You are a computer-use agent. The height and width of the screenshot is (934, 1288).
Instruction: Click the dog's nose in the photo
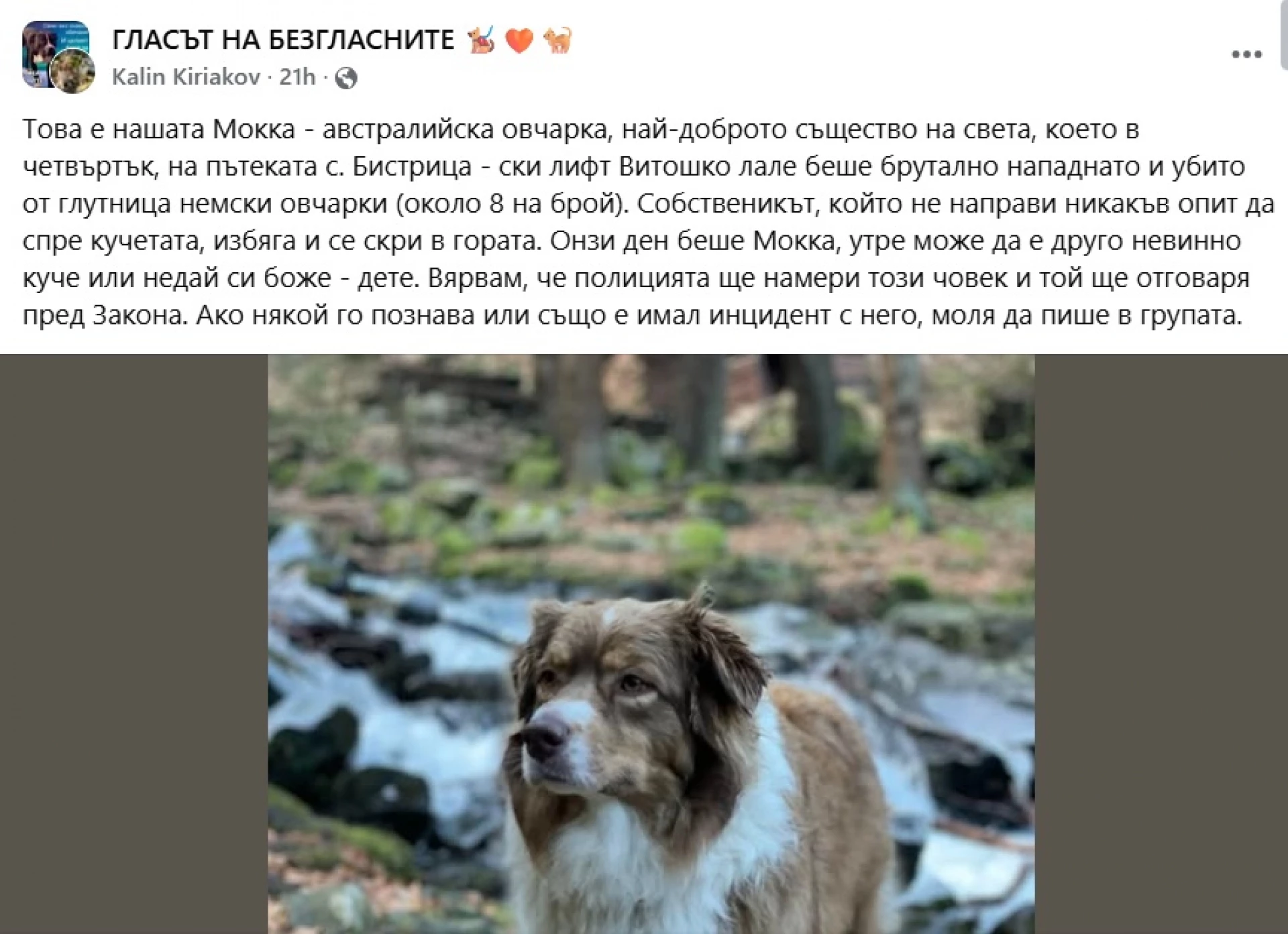543,733
